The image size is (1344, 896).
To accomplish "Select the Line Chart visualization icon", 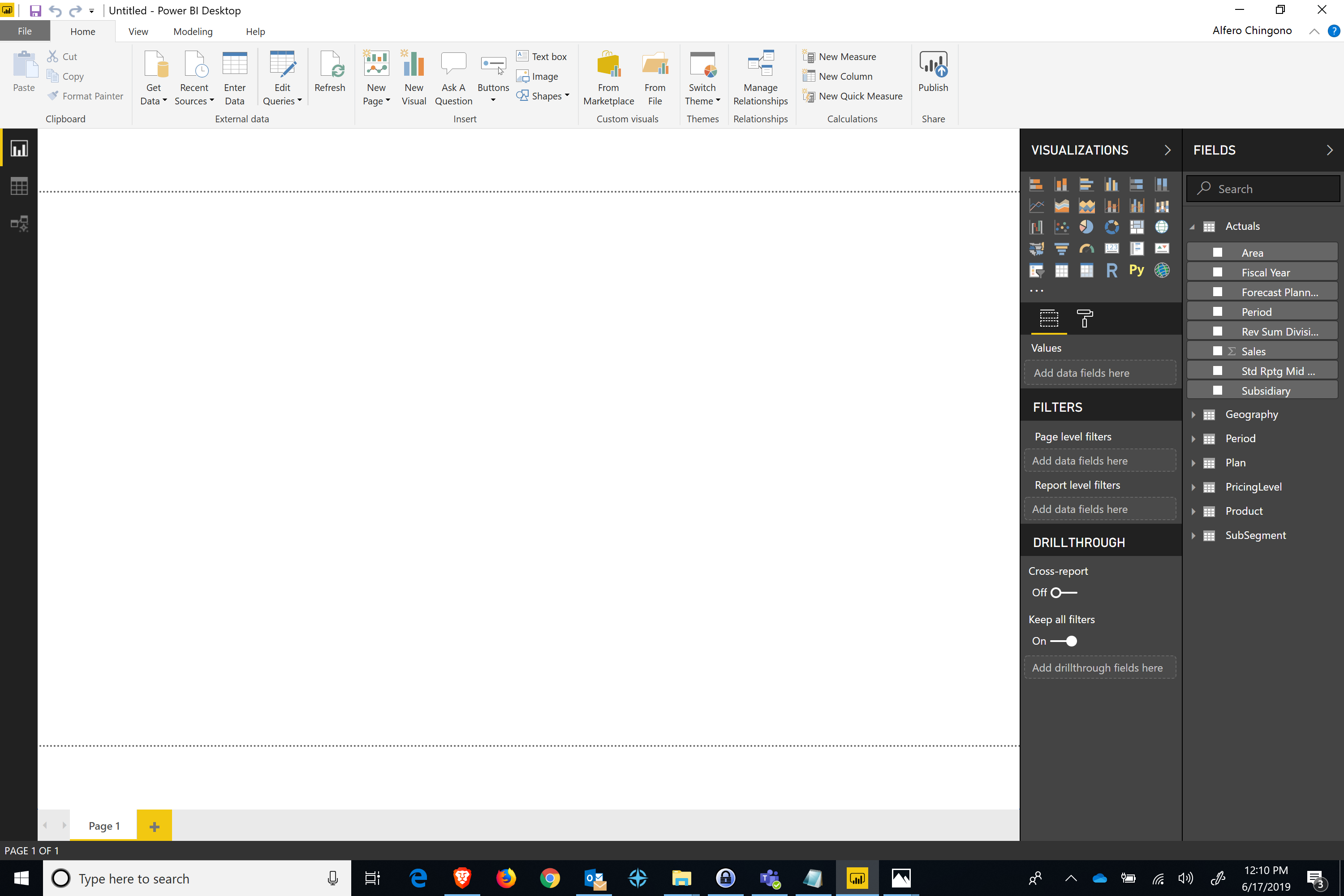I will click(x=1037, y=206).
